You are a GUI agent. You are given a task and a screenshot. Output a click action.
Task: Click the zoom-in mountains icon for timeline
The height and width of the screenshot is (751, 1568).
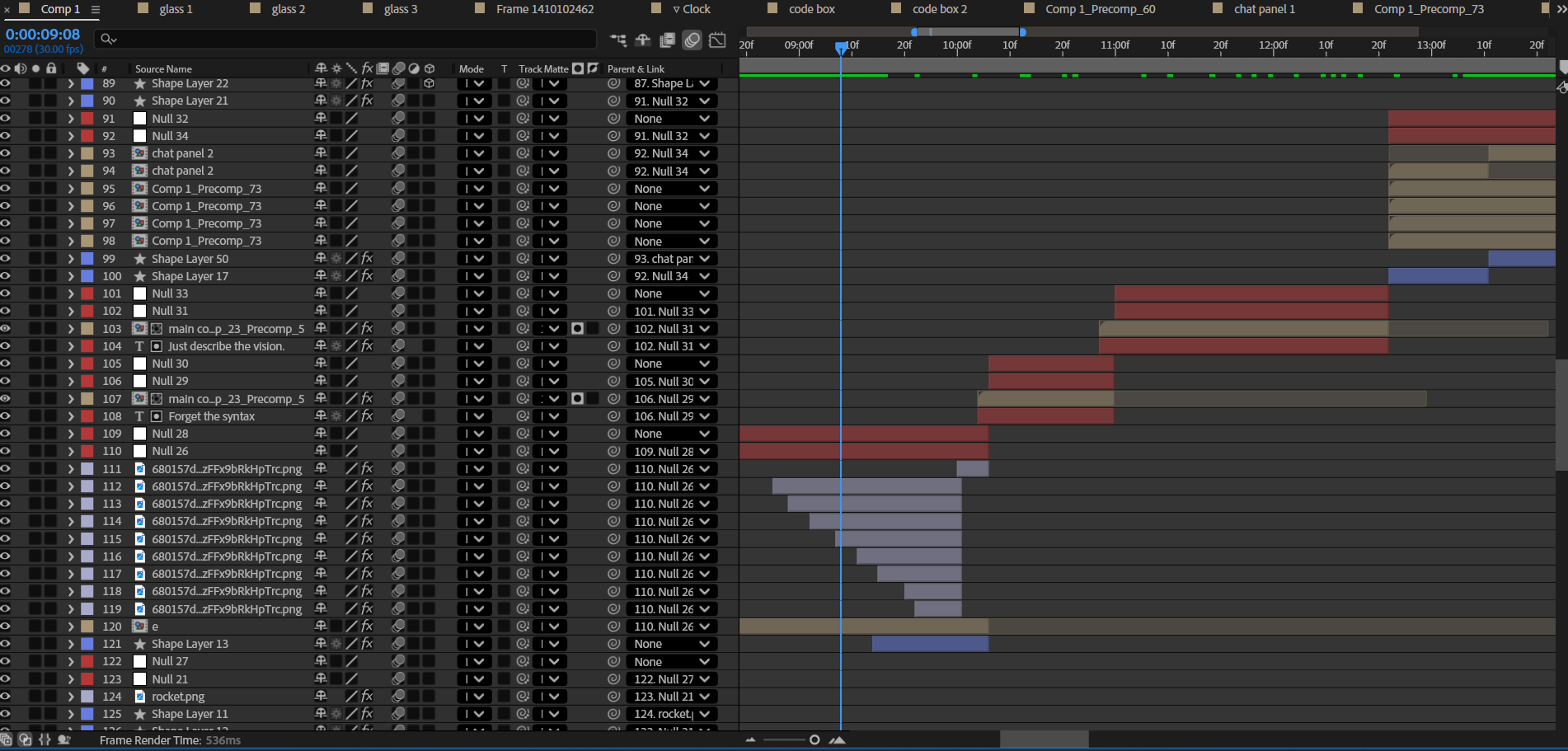point(838,739)
